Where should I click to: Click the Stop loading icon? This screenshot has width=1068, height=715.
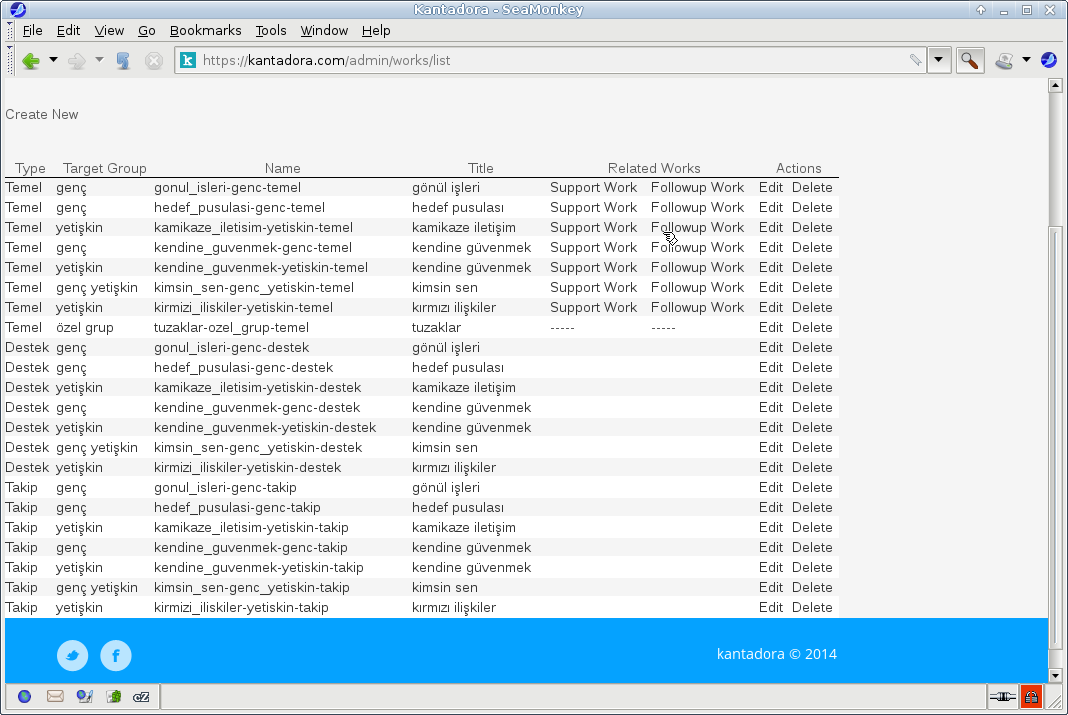[154, 61]
